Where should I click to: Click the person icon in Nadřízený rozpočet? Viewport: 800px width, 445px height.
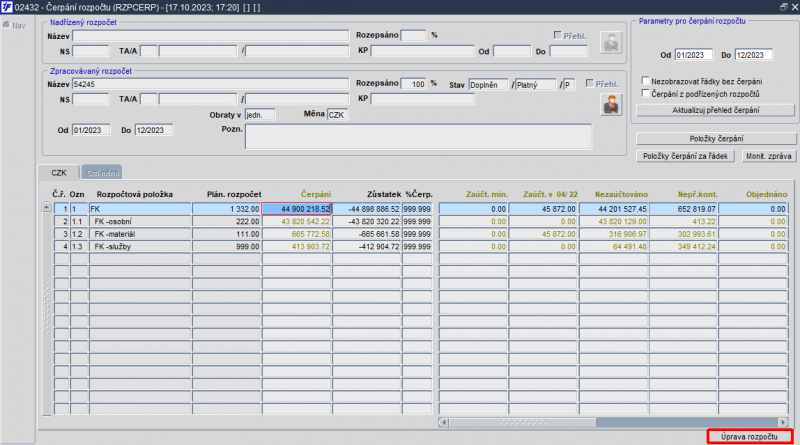click(611, 42)
